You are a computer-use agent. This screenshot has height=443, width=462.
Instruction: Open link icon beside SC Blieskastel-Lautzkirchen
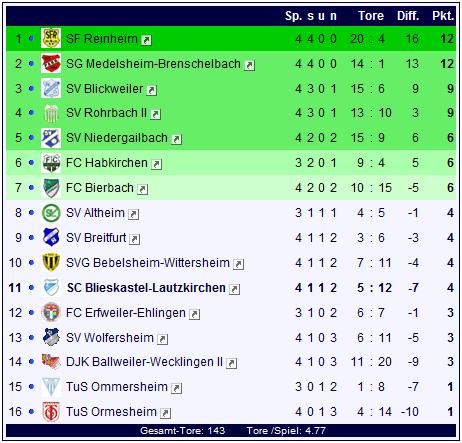click(x=234, y=289)
